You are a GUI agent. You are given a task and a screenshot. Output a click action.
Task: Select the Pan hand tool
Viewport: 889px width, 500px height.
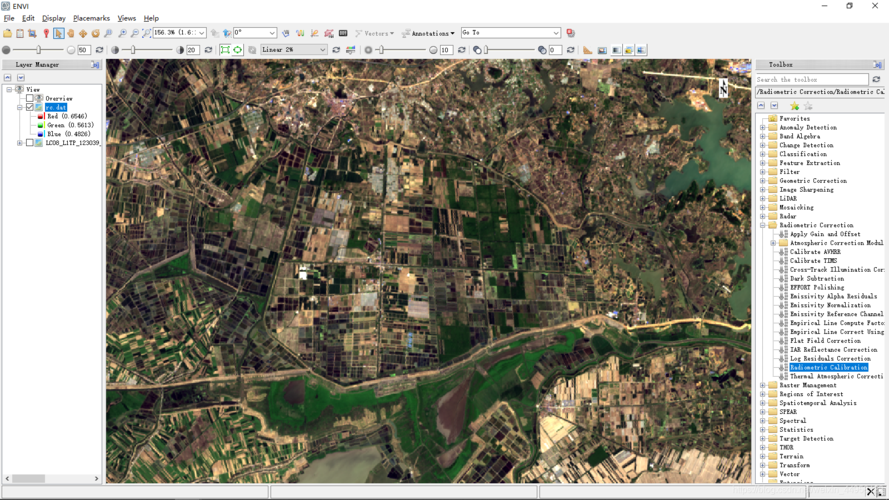71,33
